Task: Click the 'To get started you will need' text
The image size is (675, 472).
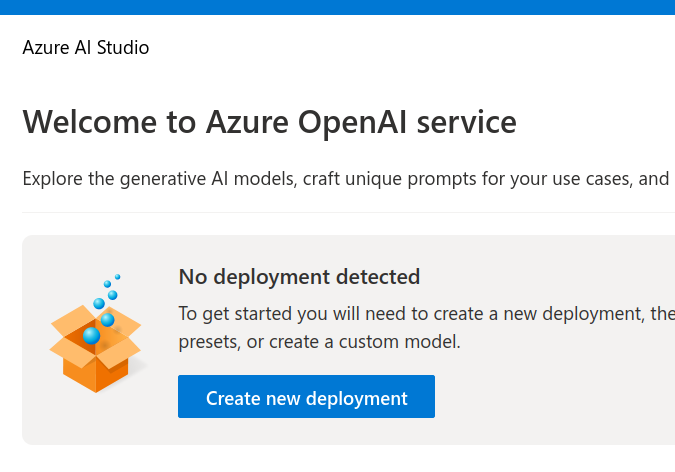Action: (x=291, y=314)
